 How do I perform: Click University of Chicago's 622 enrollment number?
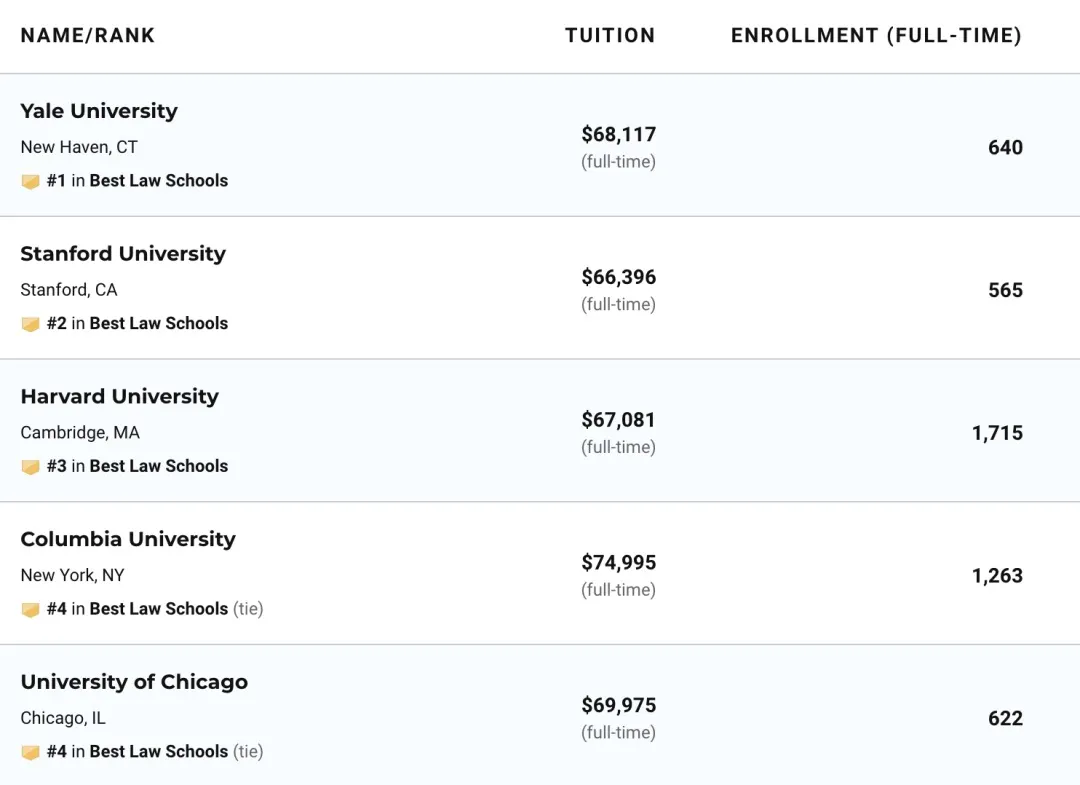coord(1005,719)
